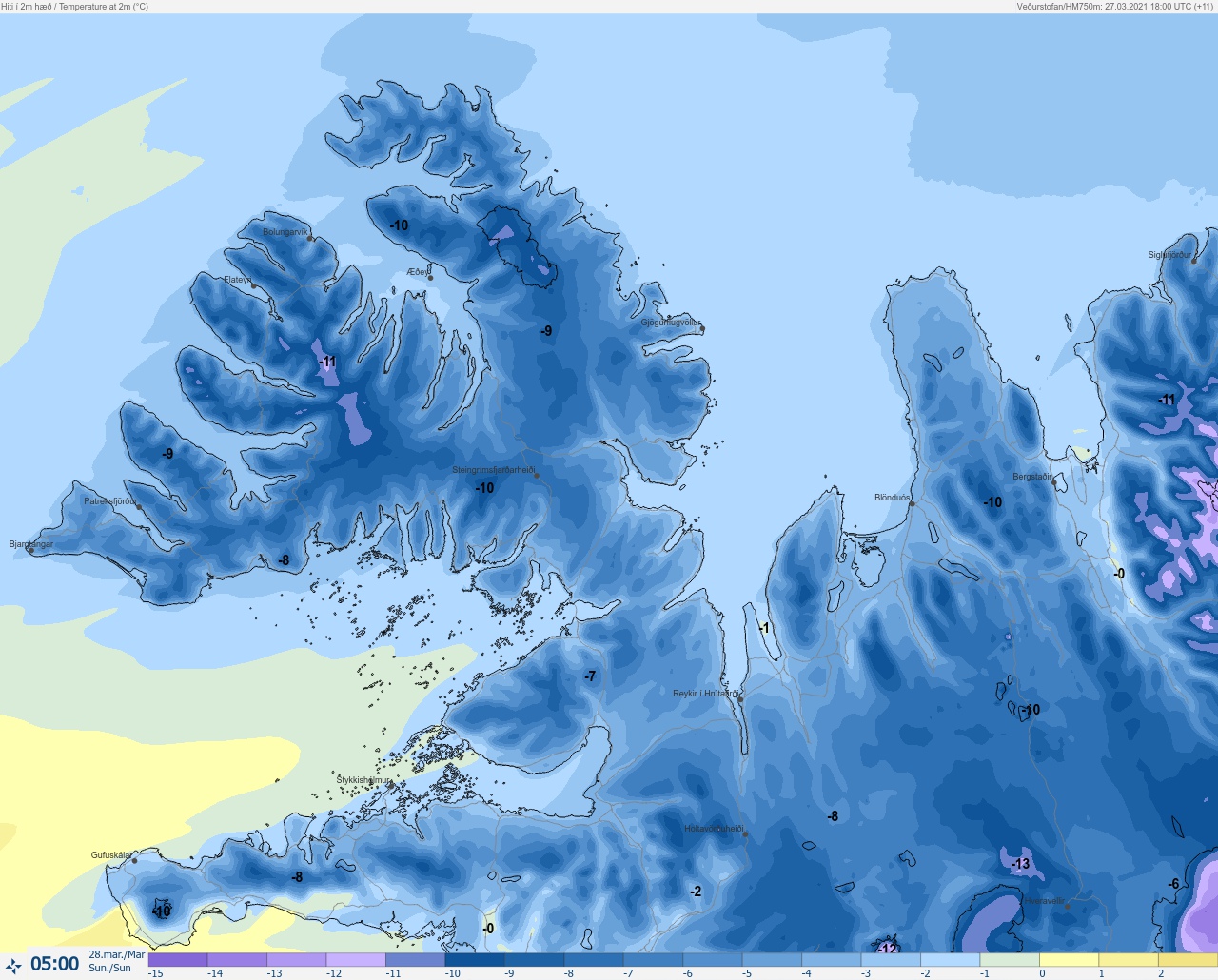The image size is (1218, 980).
Task: Click the Steingrímsfjarðarheiði station label
Action: pos(493,470)
